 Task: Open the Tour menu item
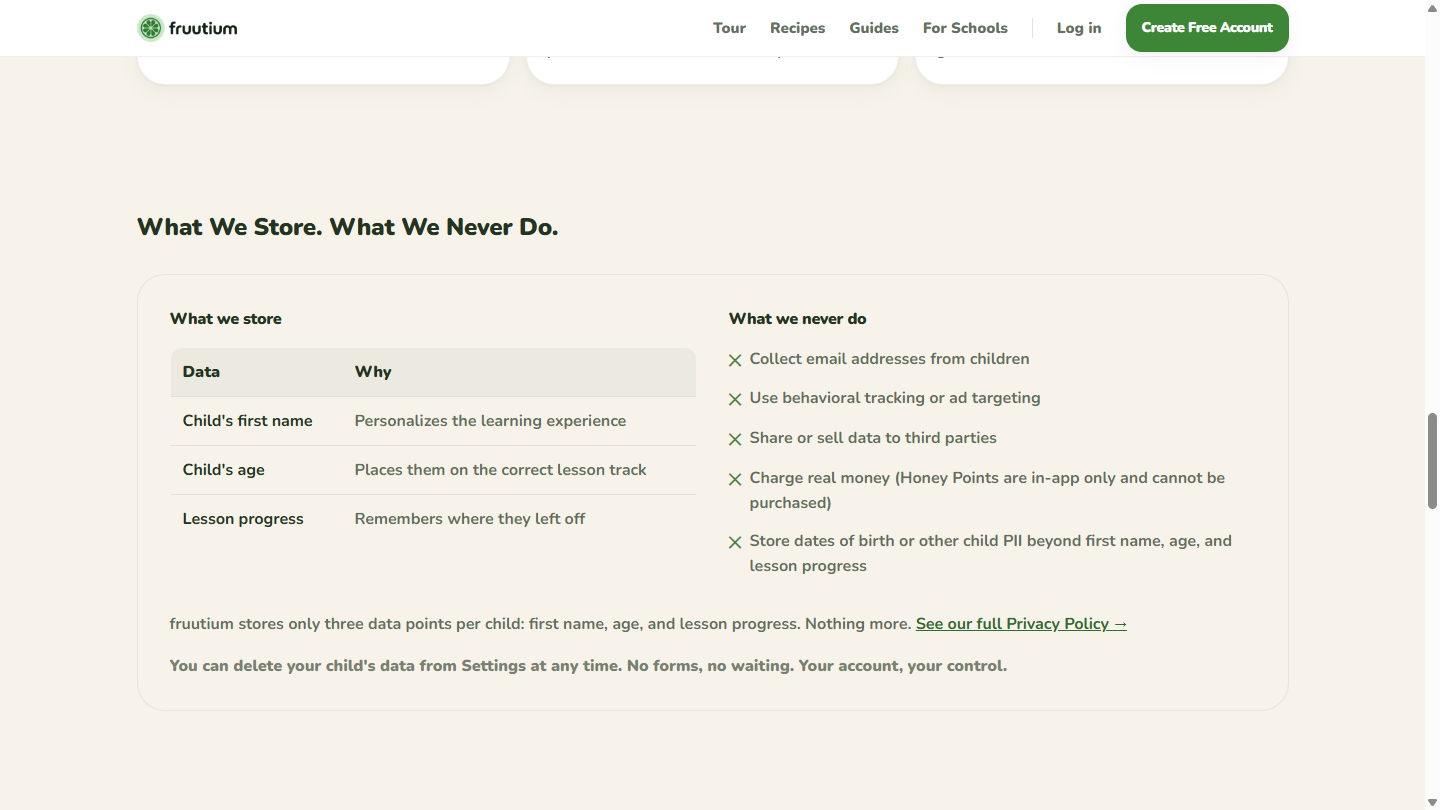729,28
